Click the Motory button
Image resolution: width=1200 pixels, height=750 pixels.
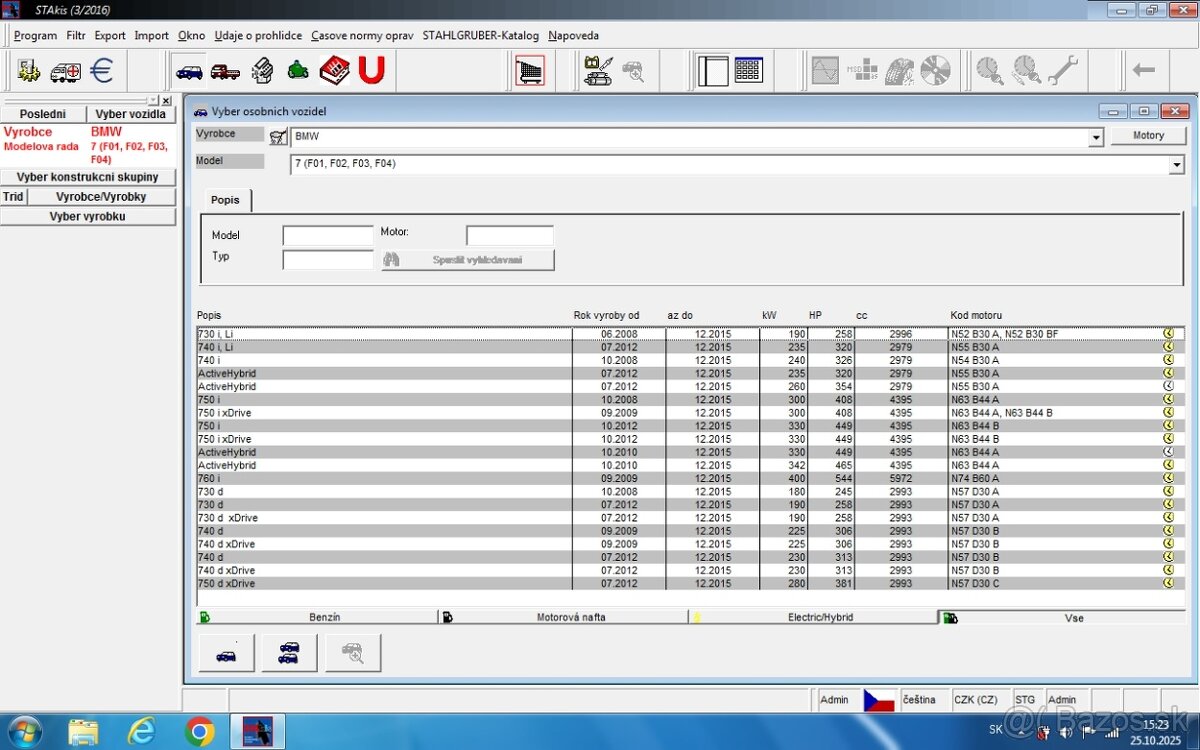[x=1148, y=134]
